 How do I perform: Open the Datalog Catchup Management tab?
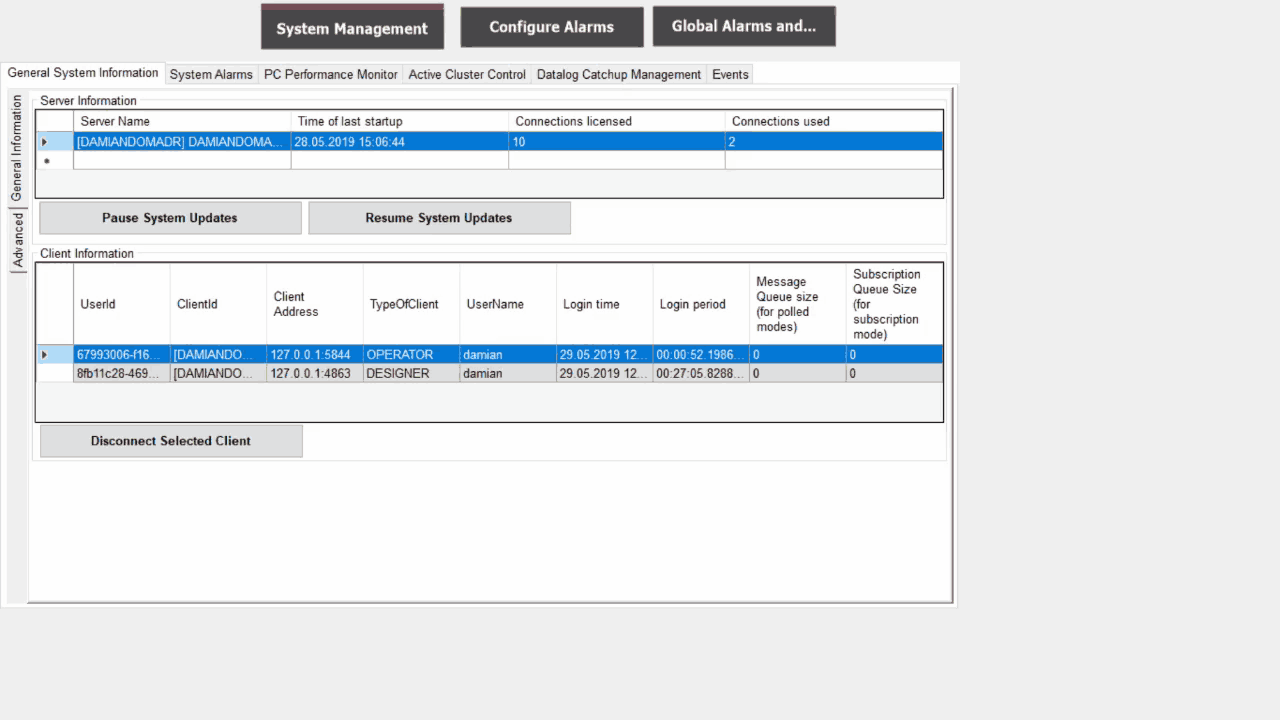(618, 74)
